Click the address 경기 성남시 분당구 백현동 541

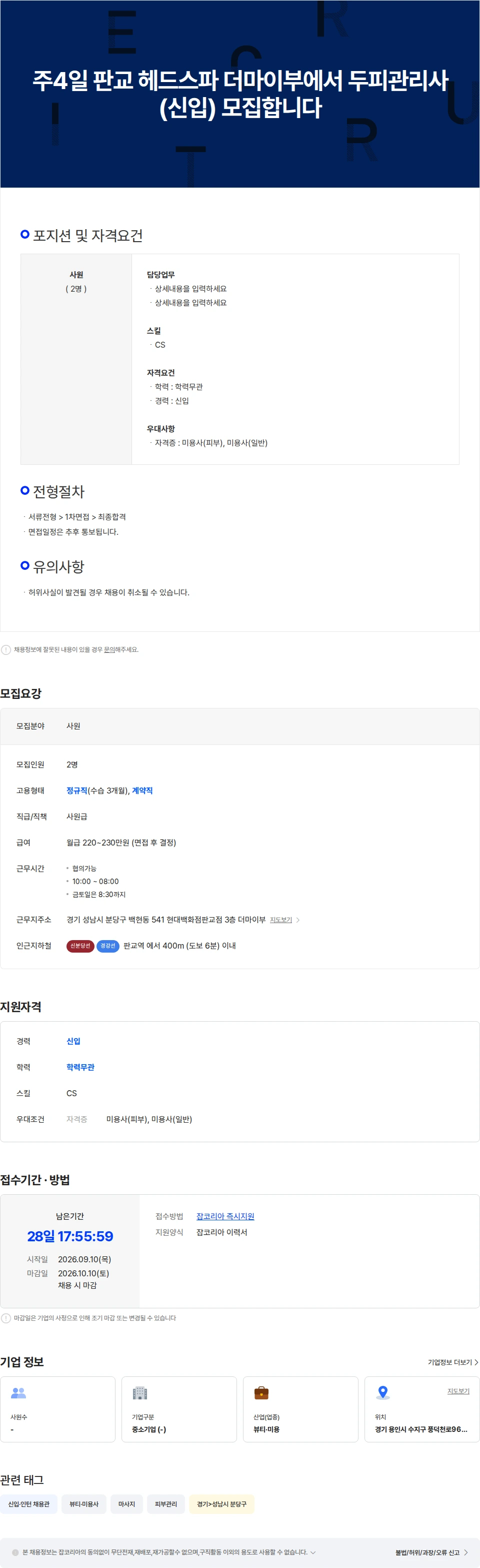point(166,920)
